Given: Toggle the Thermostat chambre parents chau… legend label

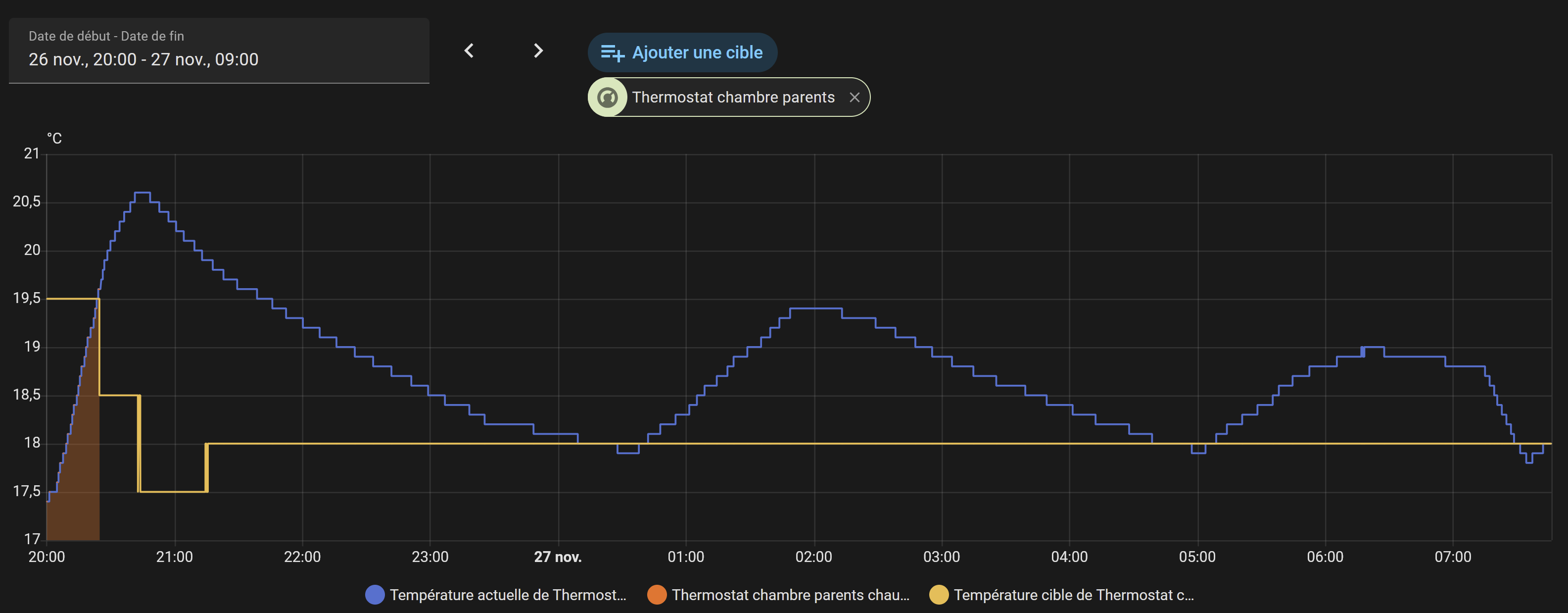Looking at the screenshot, I should tap(790, 595).
